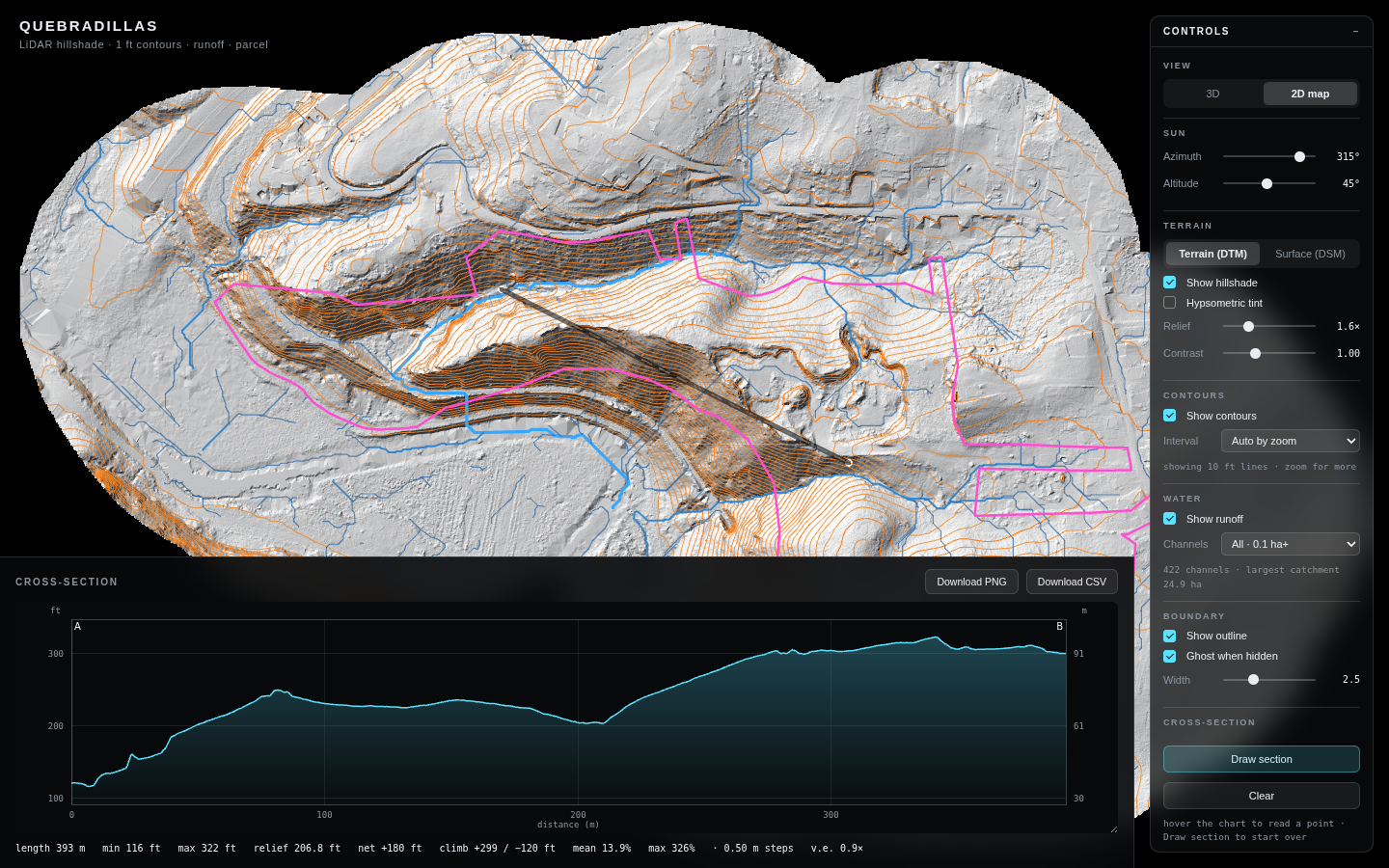Screen dimensions: 1389x868
Task: Click the Contrast slider handle
Action: (x=1255, y=353)
